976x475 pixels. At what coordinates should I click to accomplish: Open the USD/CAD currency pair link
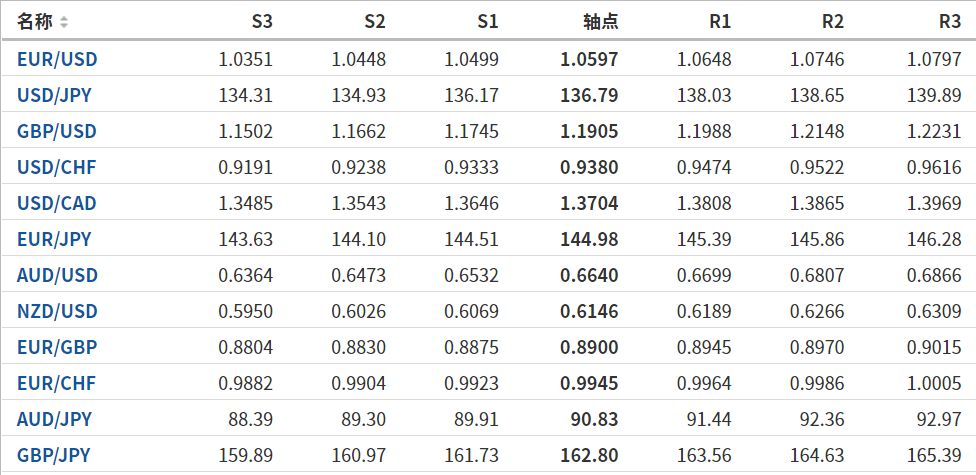(x=57, y=203)
